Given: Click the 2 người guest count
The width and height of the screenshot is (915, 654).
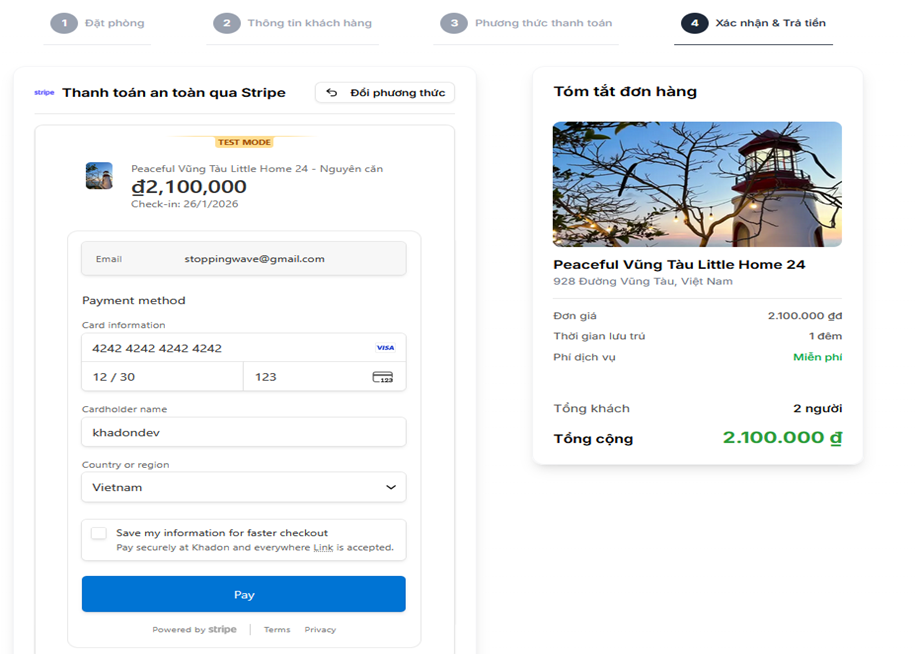Looking at the screenshot, I should pyautogui.click(x=818, y=408).
